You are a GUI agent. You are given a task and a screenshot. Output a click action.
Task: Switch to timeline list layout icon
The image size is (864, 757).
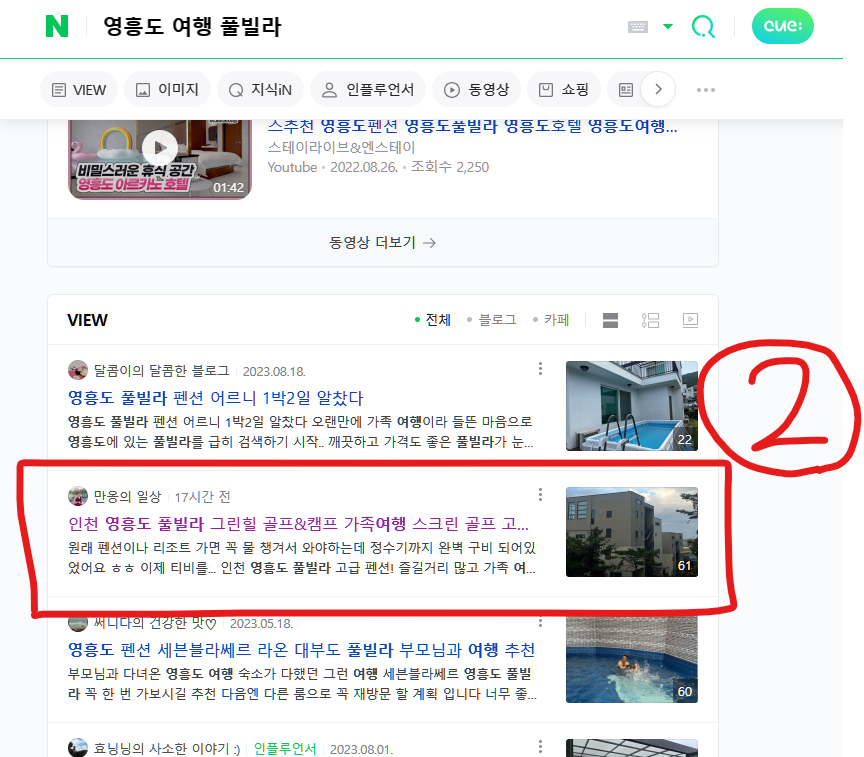click(x=650, y=320)
